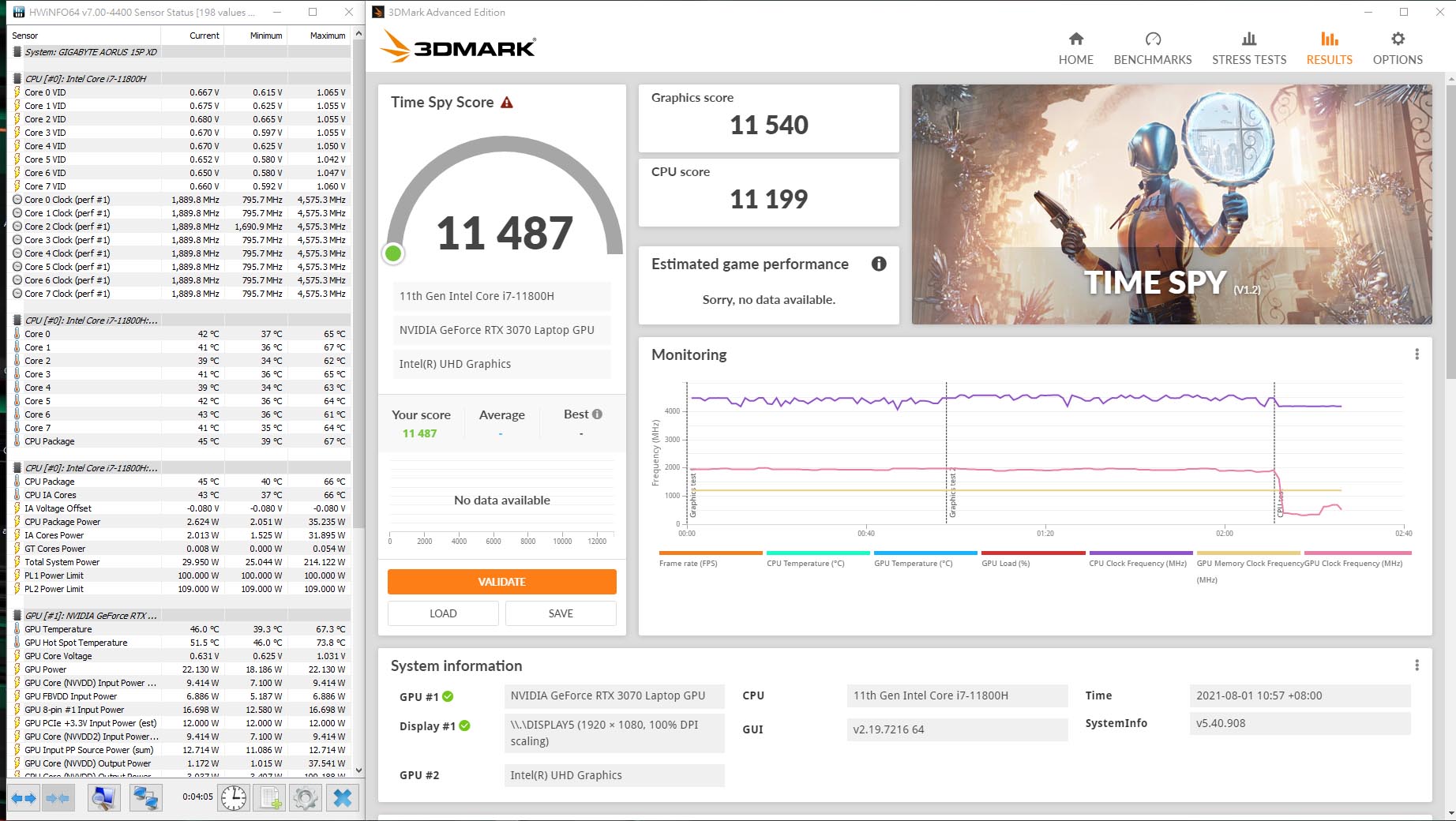Click the info icon next to Best
The height and width of the screenshot is (821, 1456).
597,414
